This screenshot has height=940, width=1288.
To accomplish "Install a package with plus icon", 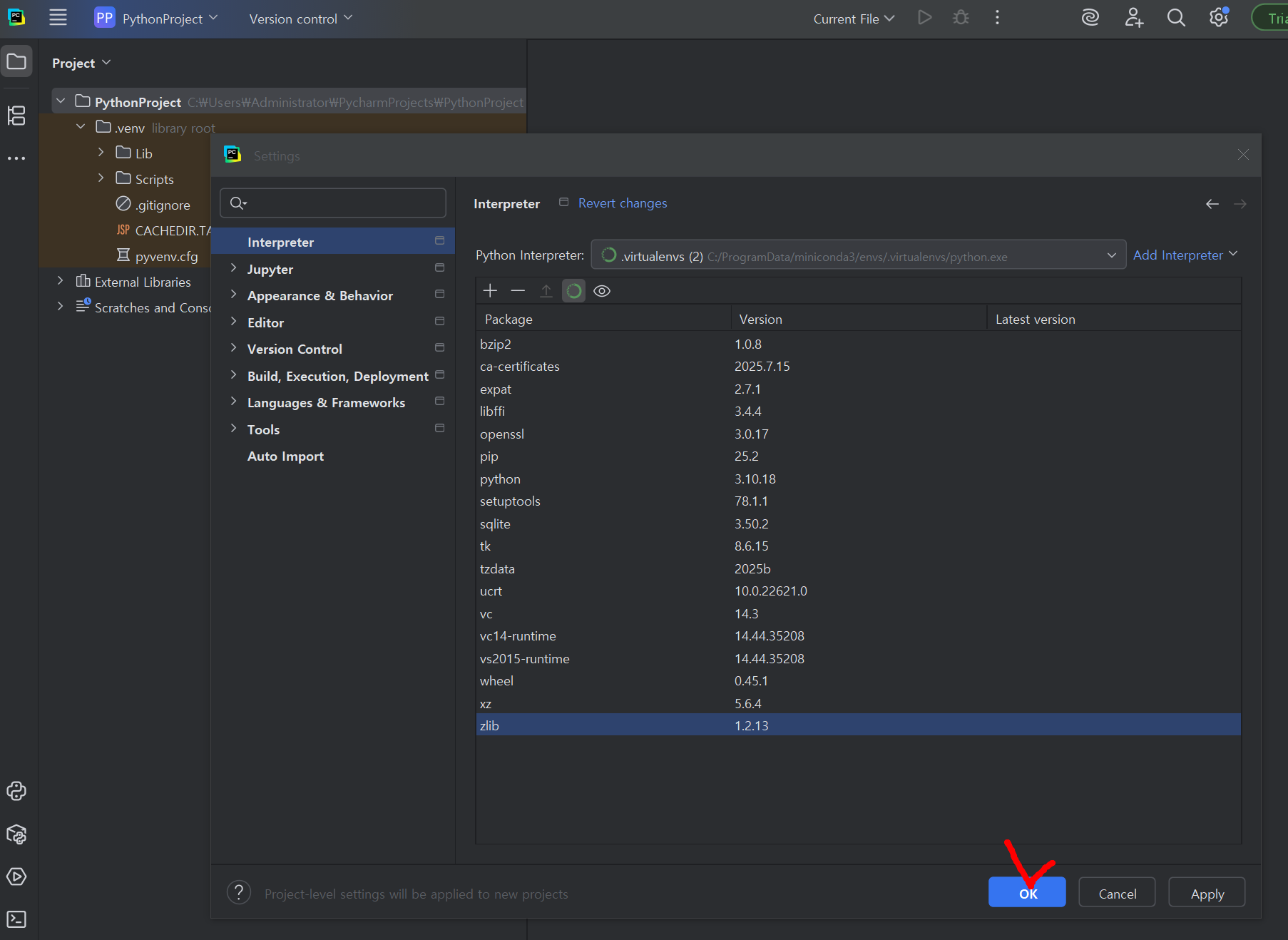I will [x=490, y=291].
